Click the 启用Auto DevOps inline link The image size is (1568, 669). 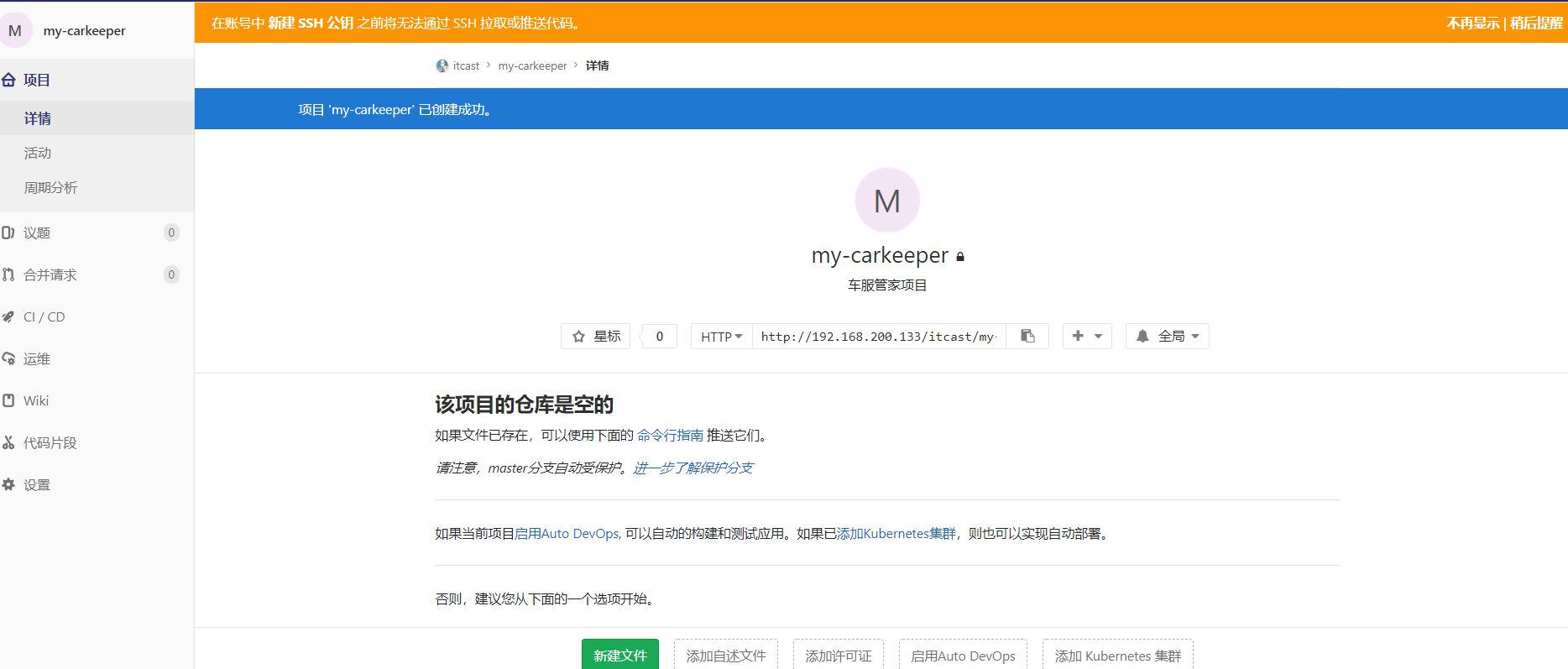pyautogui.click(x=567, y=533)
